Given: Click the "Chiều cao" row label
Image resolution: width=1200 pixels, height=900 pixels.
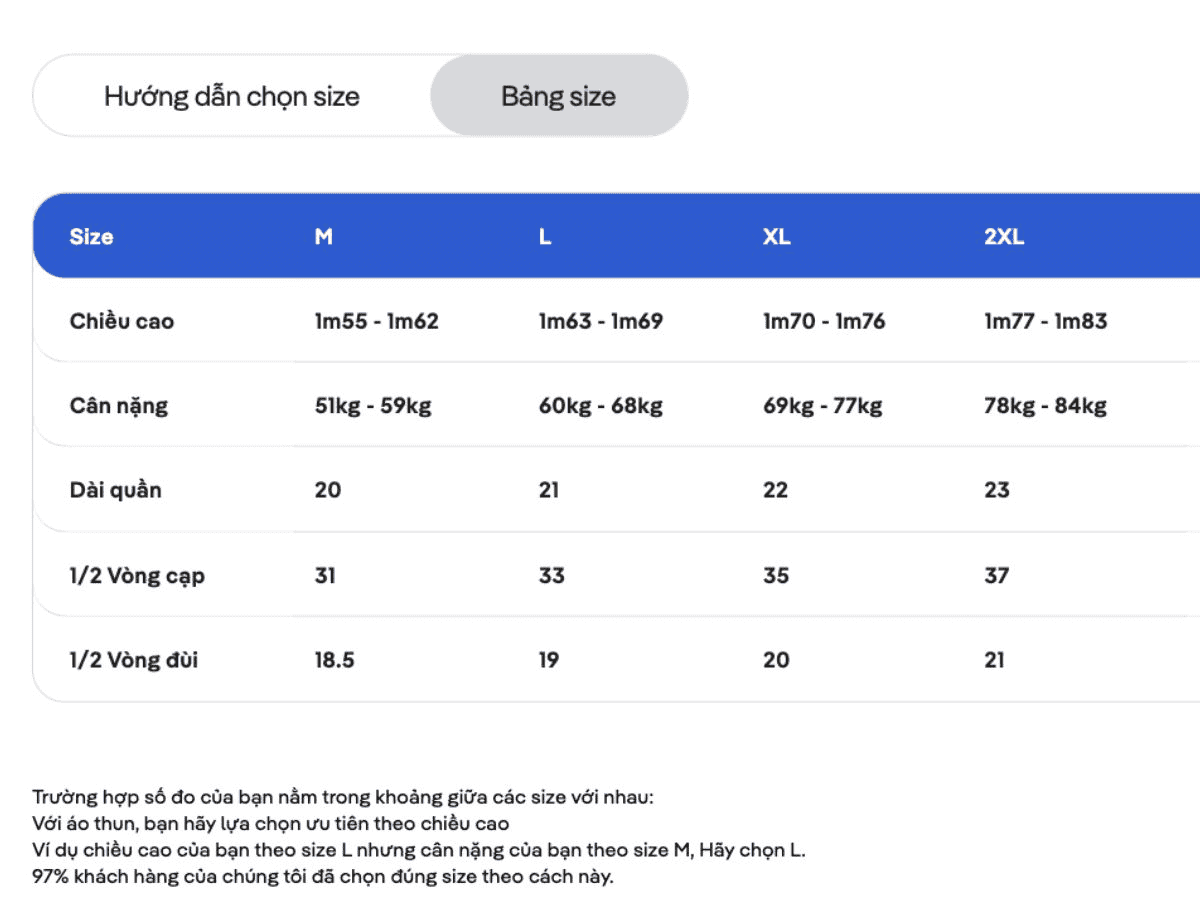Looking at the screenshot, I should click(121, 321).
